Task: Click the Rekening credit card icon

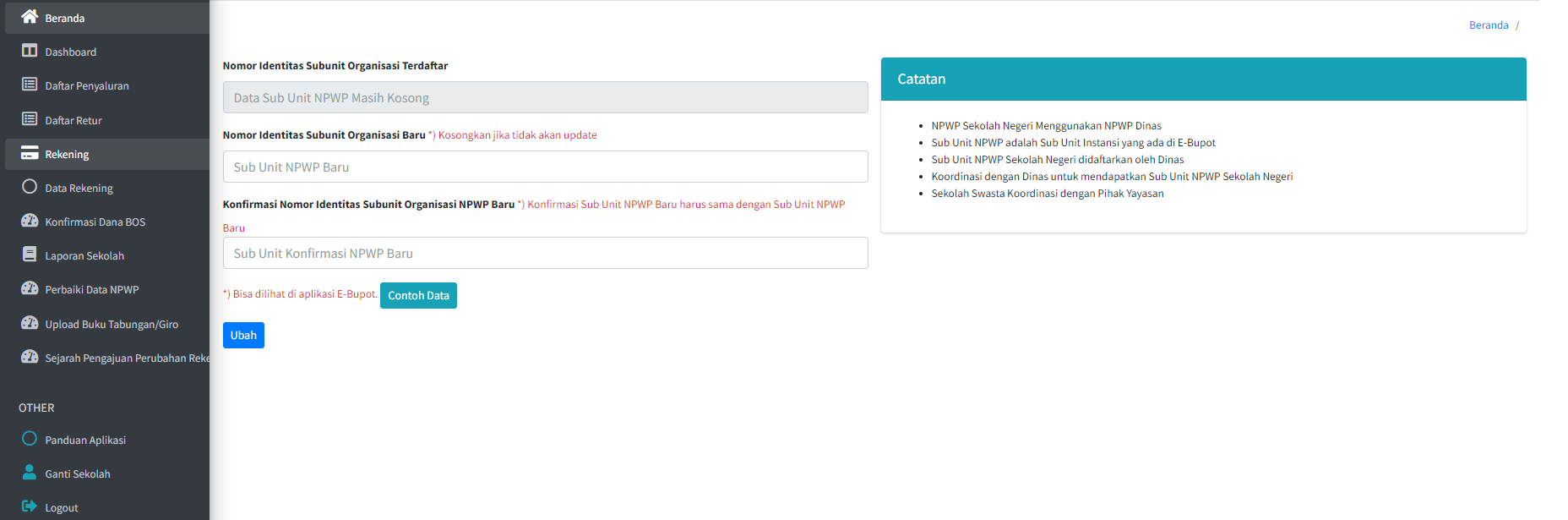Action: [30, 153]
